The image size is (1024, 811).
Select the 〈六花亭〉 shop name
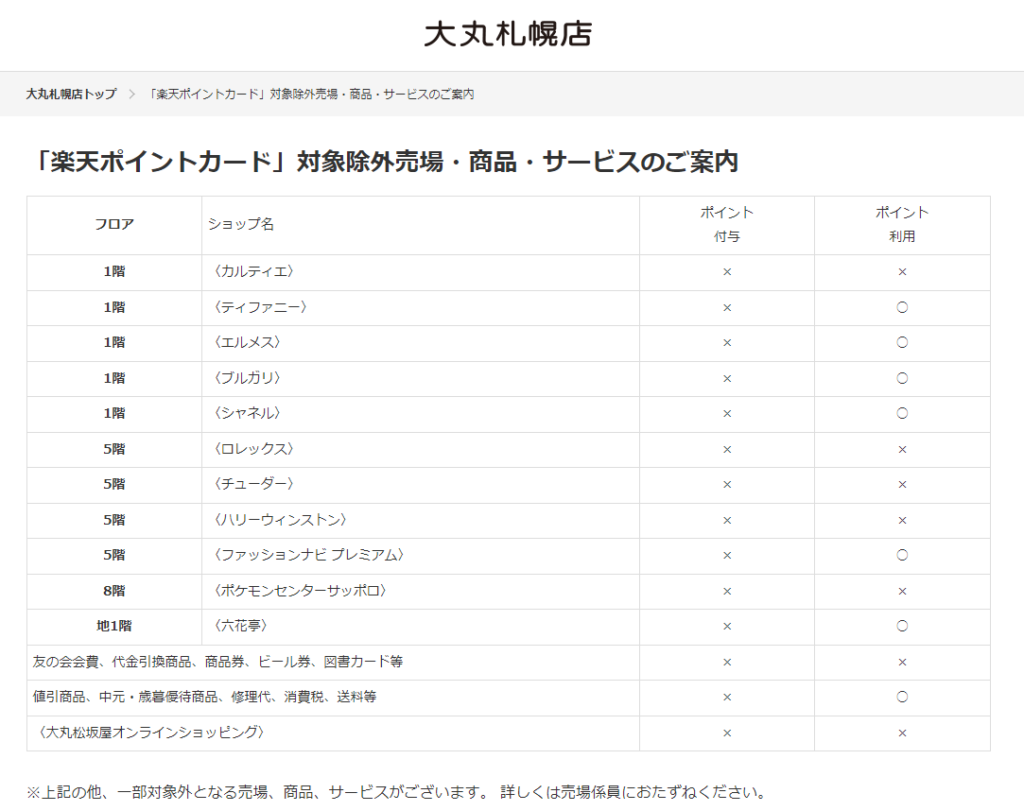(x=241, y=626)
